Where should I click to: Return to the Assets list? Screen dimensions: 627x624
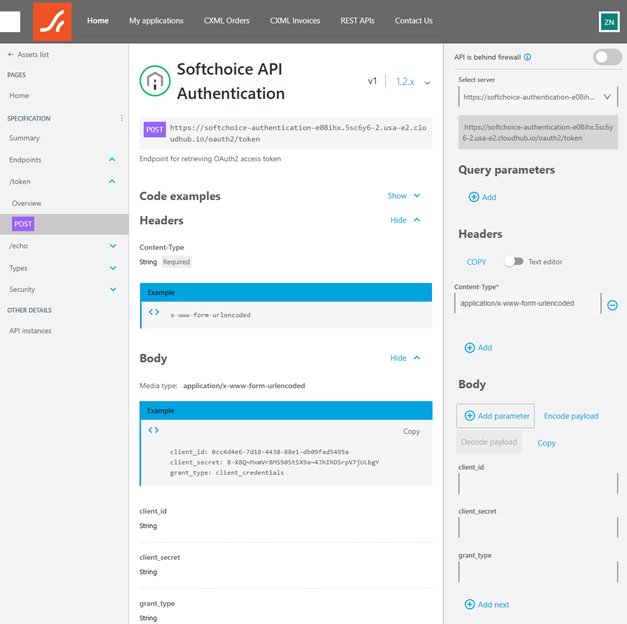(33, 54)
